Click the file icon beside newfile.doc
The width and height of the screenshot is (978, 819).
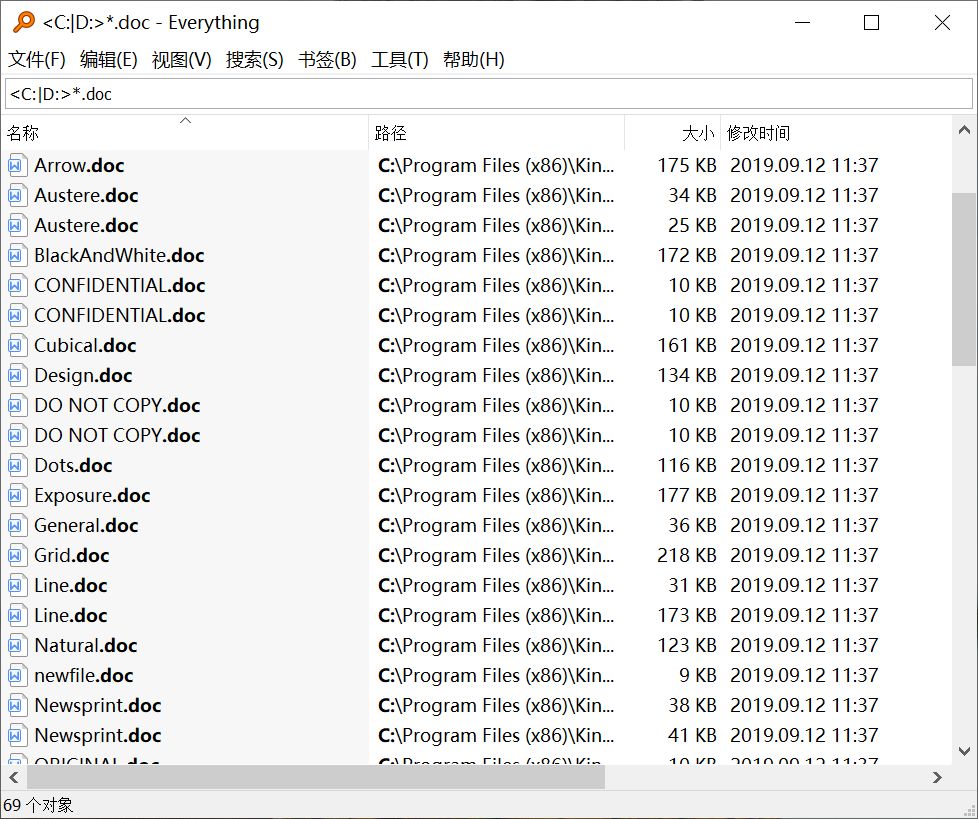click(16, 676)
